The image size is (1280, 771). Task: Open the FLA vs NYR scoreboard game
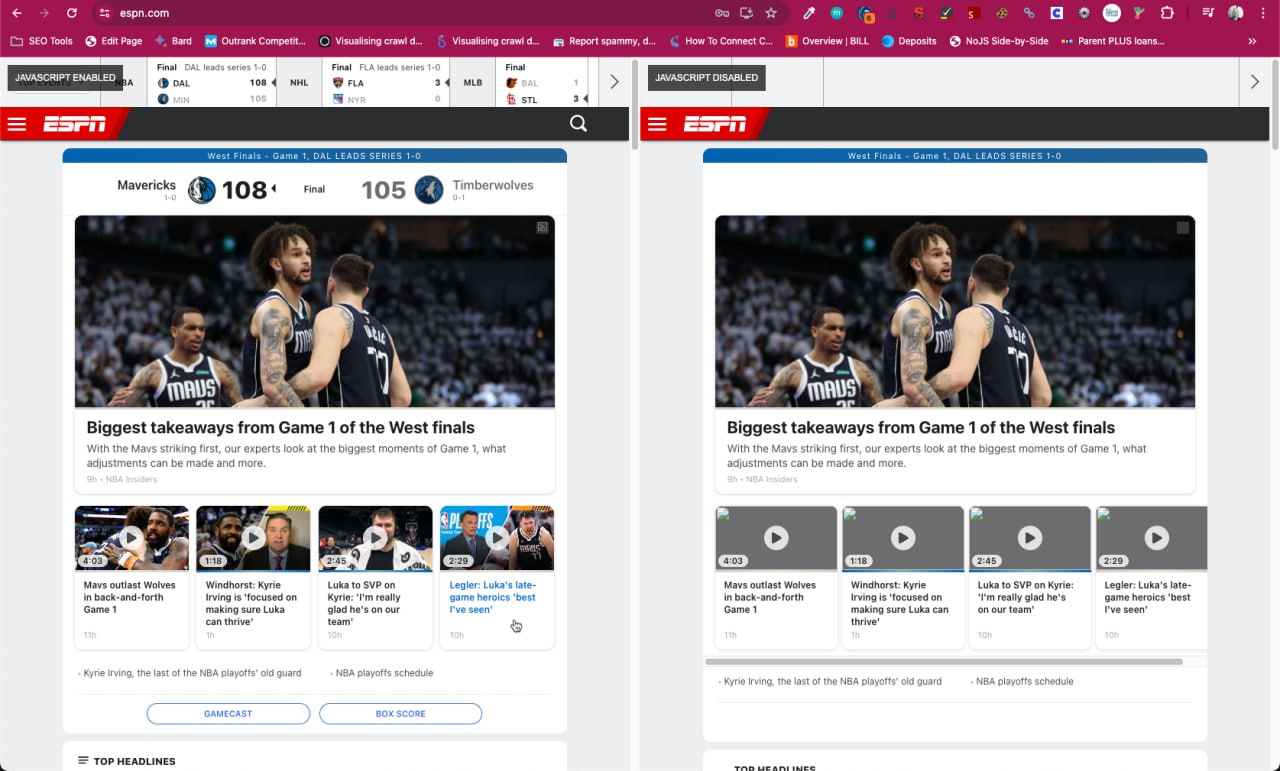(385, 82)
